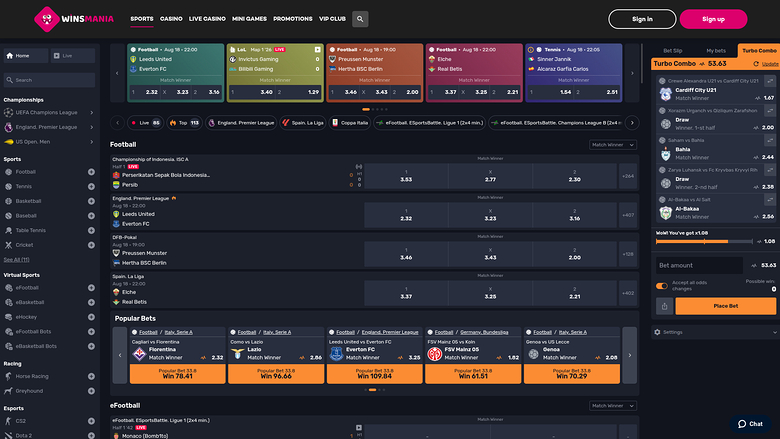Click the Sign up button

click(x=713, y=18)
